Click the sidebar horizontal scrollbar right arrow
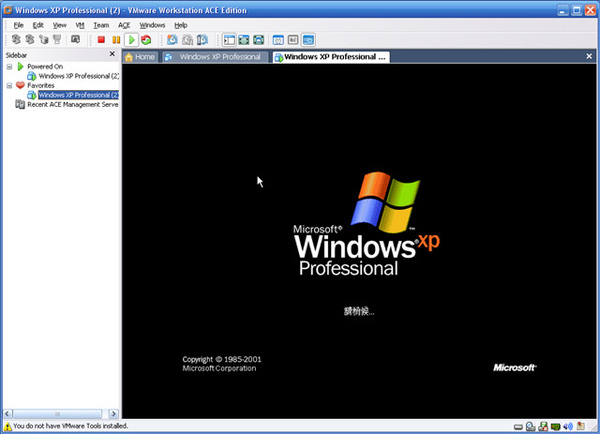Viewport: 600px width, 434px height. [x=114, y=414]
